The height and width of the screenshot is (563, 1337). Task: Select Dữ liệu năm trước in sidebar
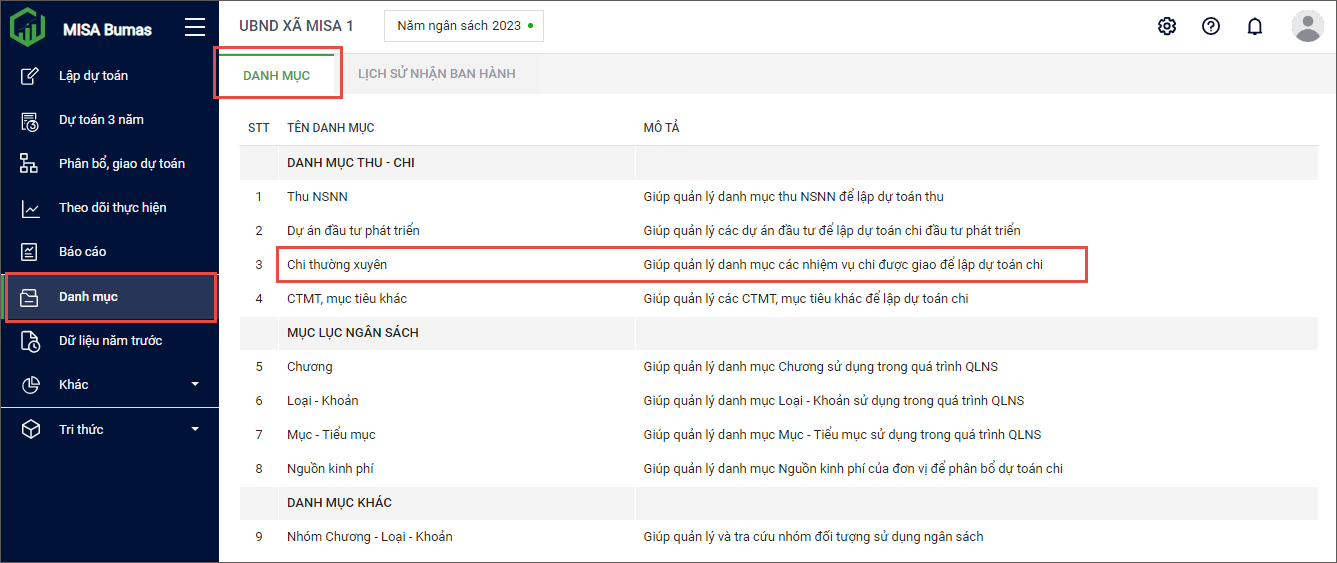point(110,341)
